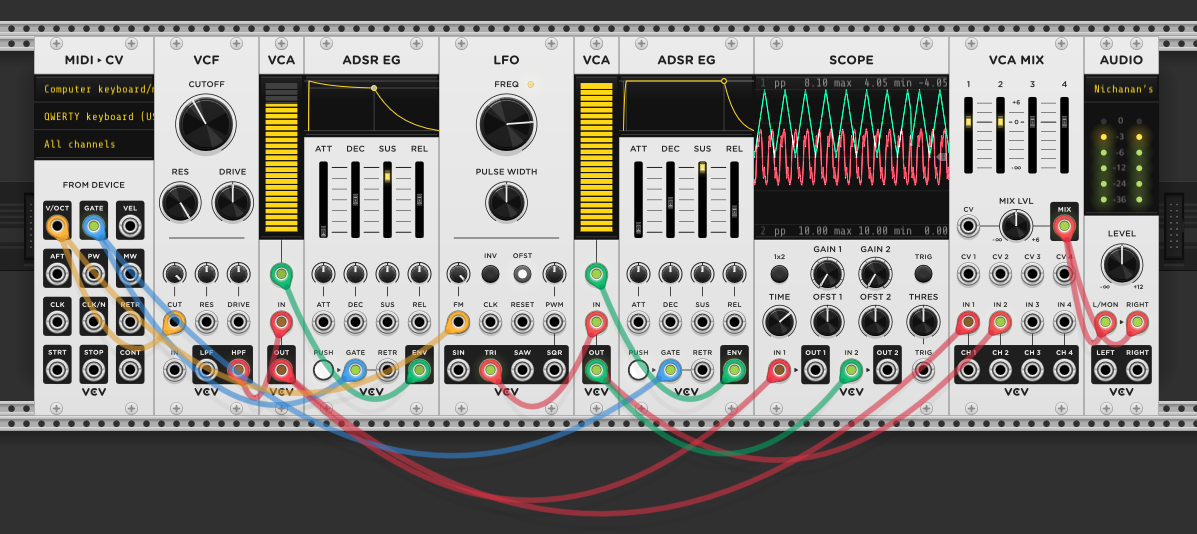Click the LFO SIN output jack
This screenshot has height=534, width=1197.
[458, 371]
